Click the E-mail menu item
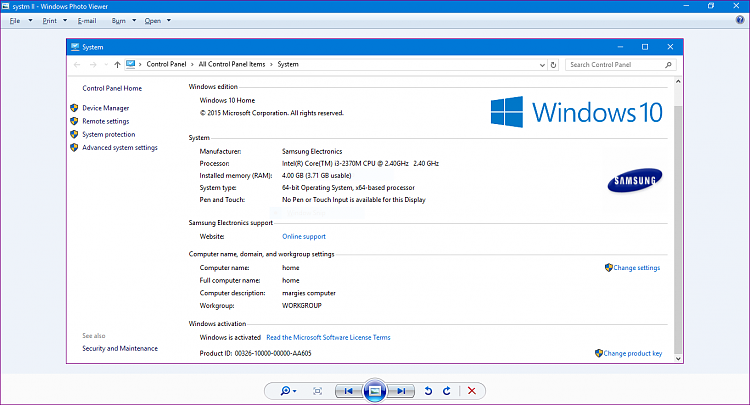 [x=87, y=21]
